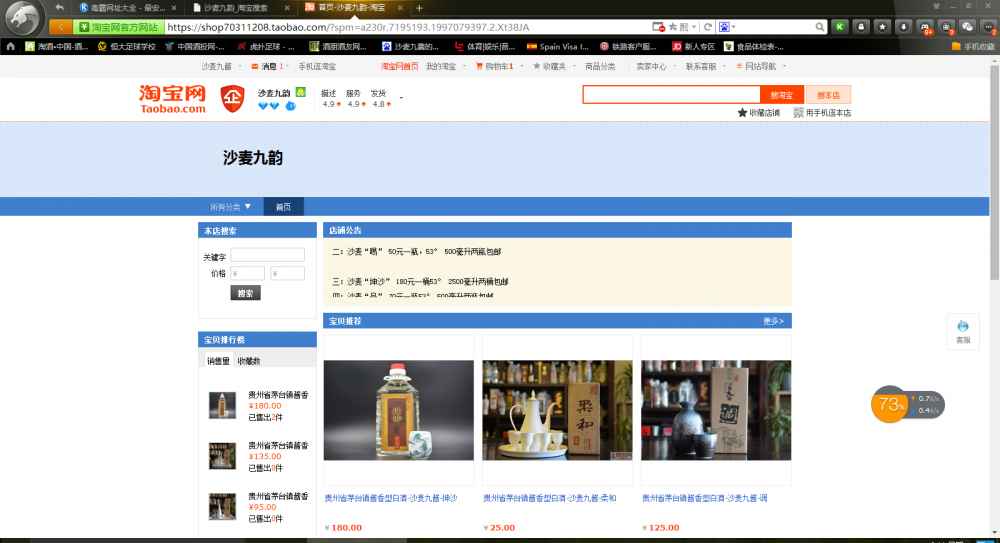Click the star icon of 收藏店铺
Viewport: 1000px width, 543px height.
[742, 112]
